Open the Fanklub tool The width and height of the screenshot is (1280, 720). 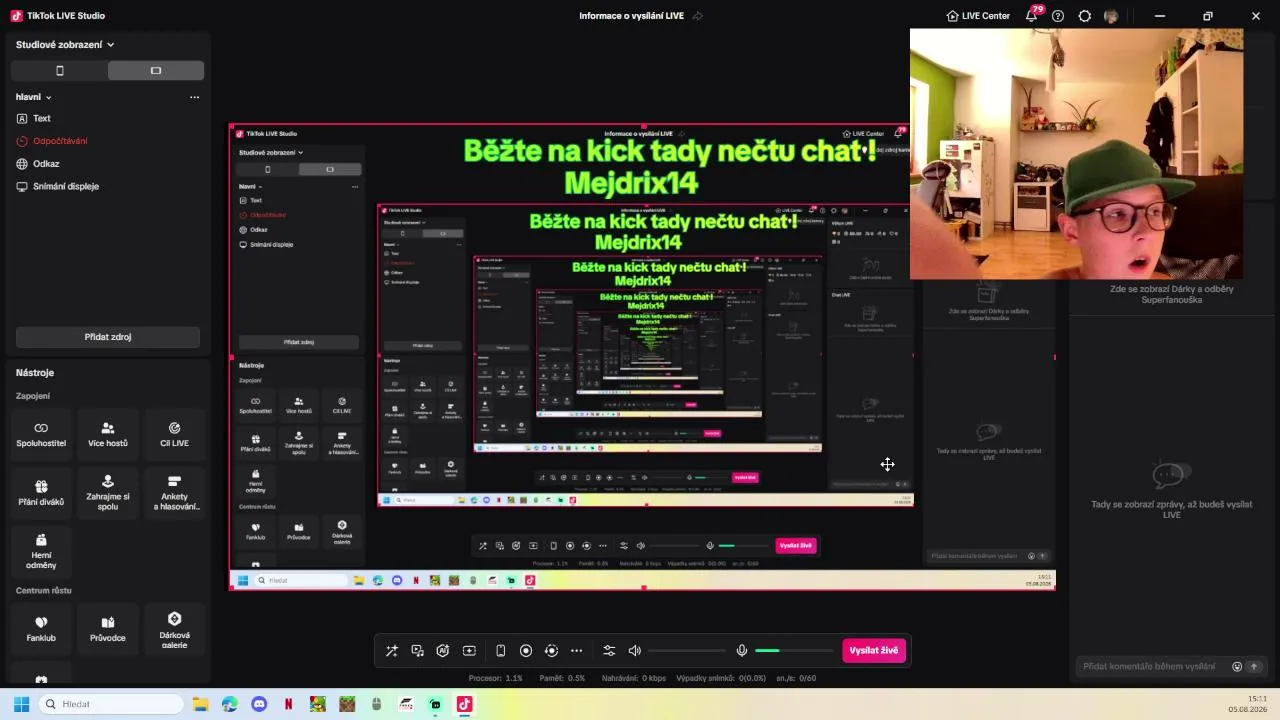(x=41, y=629)
